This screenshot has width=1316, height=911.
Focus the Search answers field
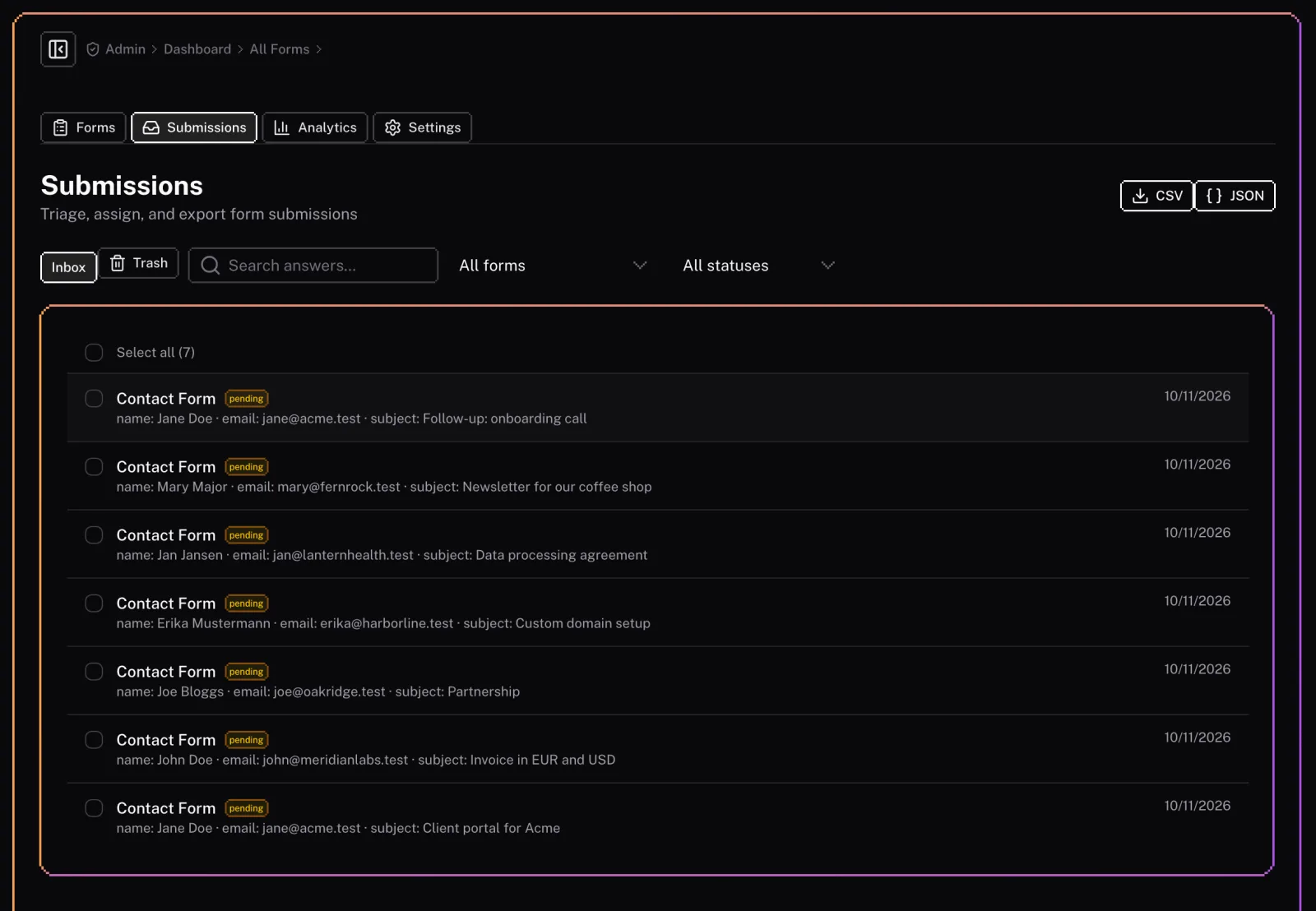pos(313,266)
